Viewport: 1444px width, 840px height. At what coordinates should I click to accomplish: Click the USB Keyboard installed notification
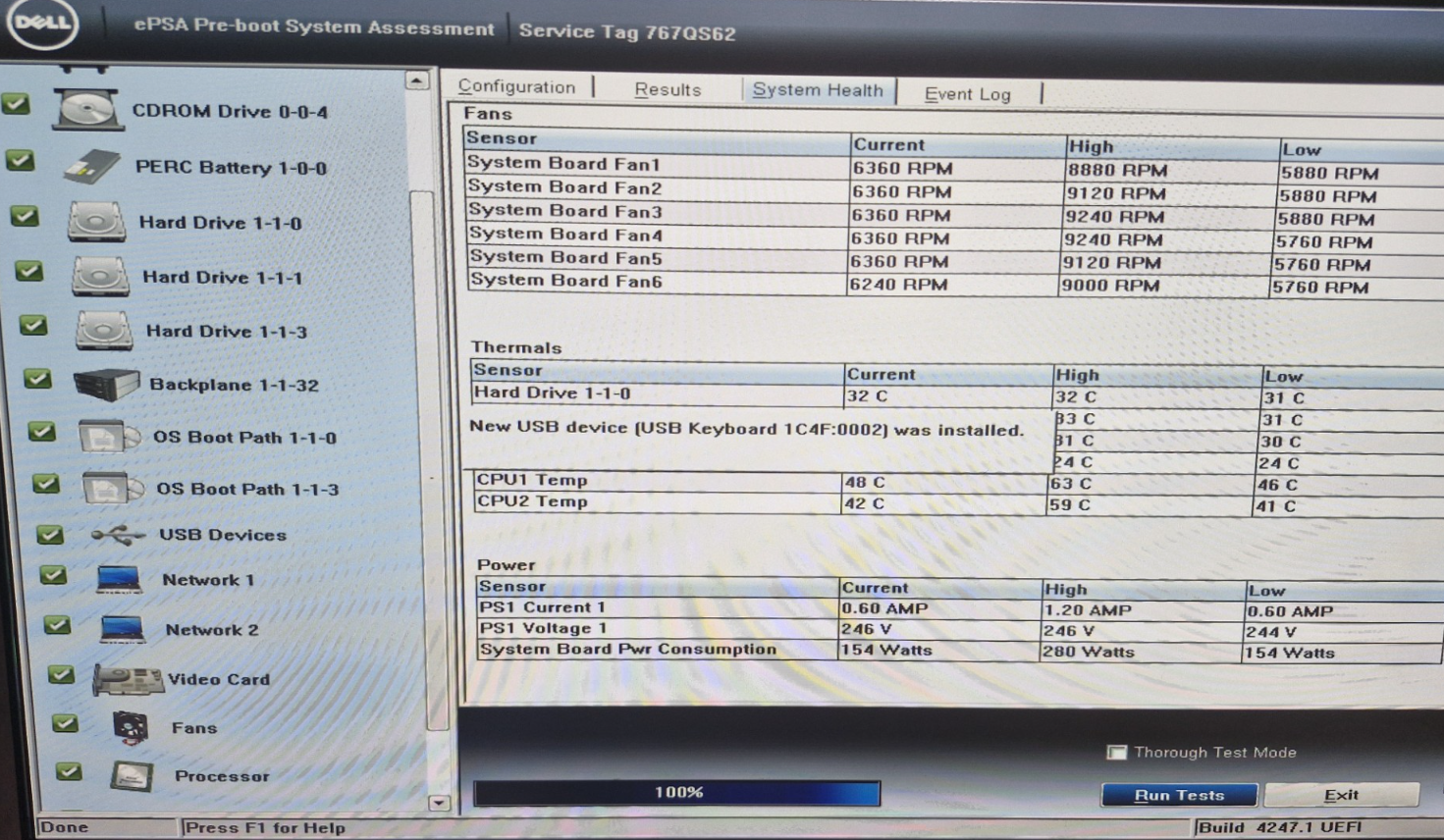pos(746,429)
